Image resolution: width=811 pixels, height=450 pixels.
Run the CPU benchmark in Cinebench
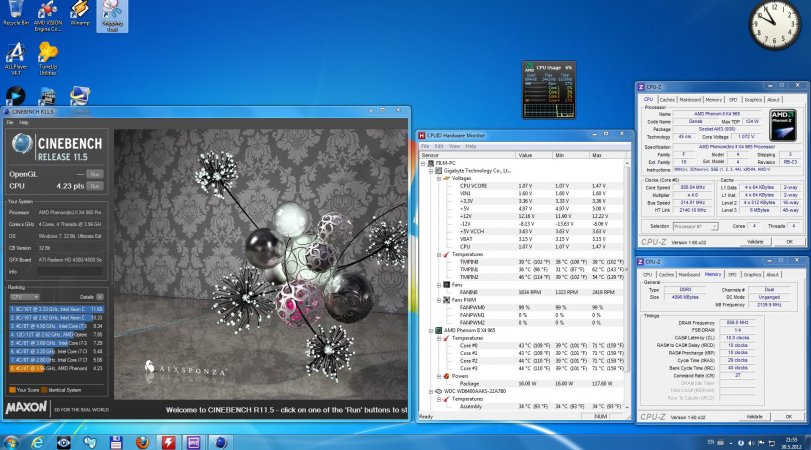95,186
